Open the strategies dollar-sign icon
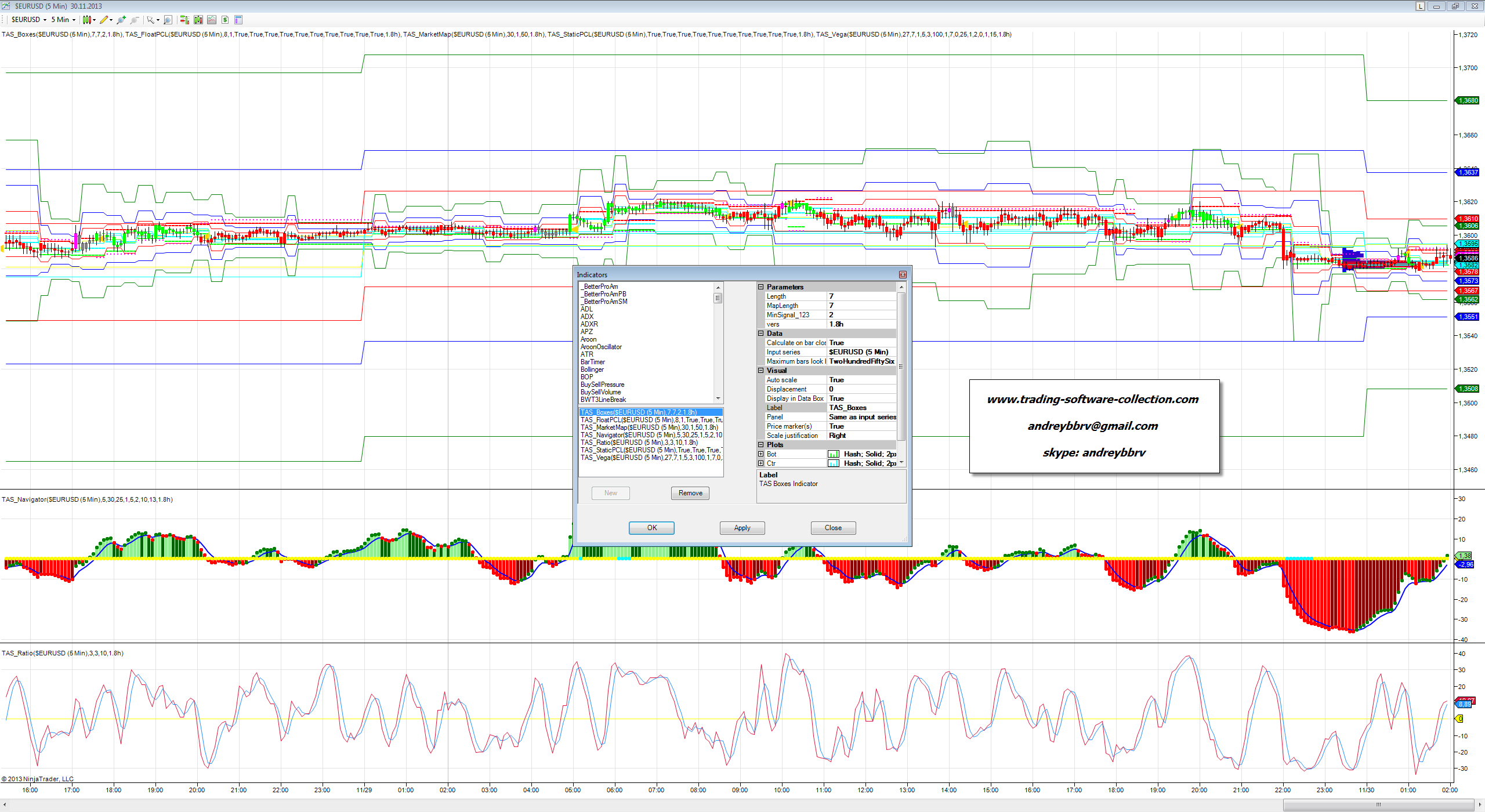This screenshot has width=1485, height=812. pyautogui.click(x=225, y=20)
